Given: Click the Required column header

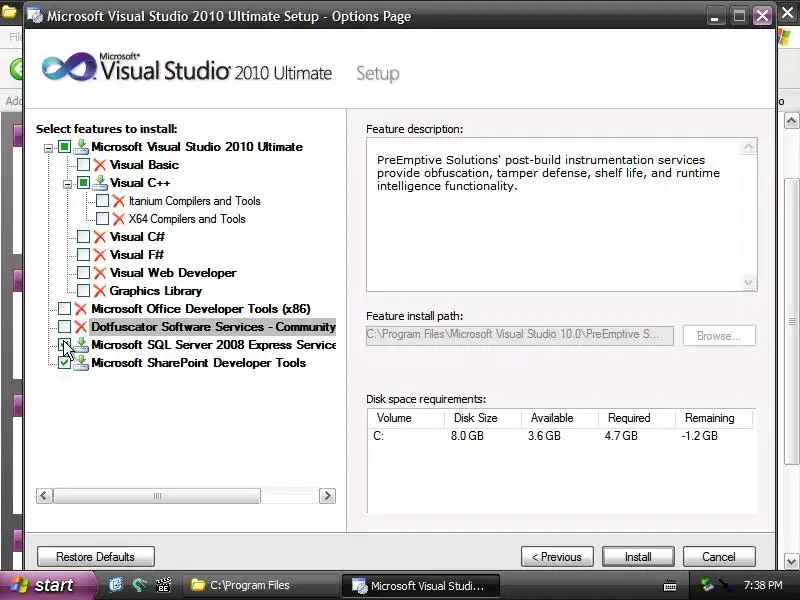Looking at the screenshot, I should [637, 418].
